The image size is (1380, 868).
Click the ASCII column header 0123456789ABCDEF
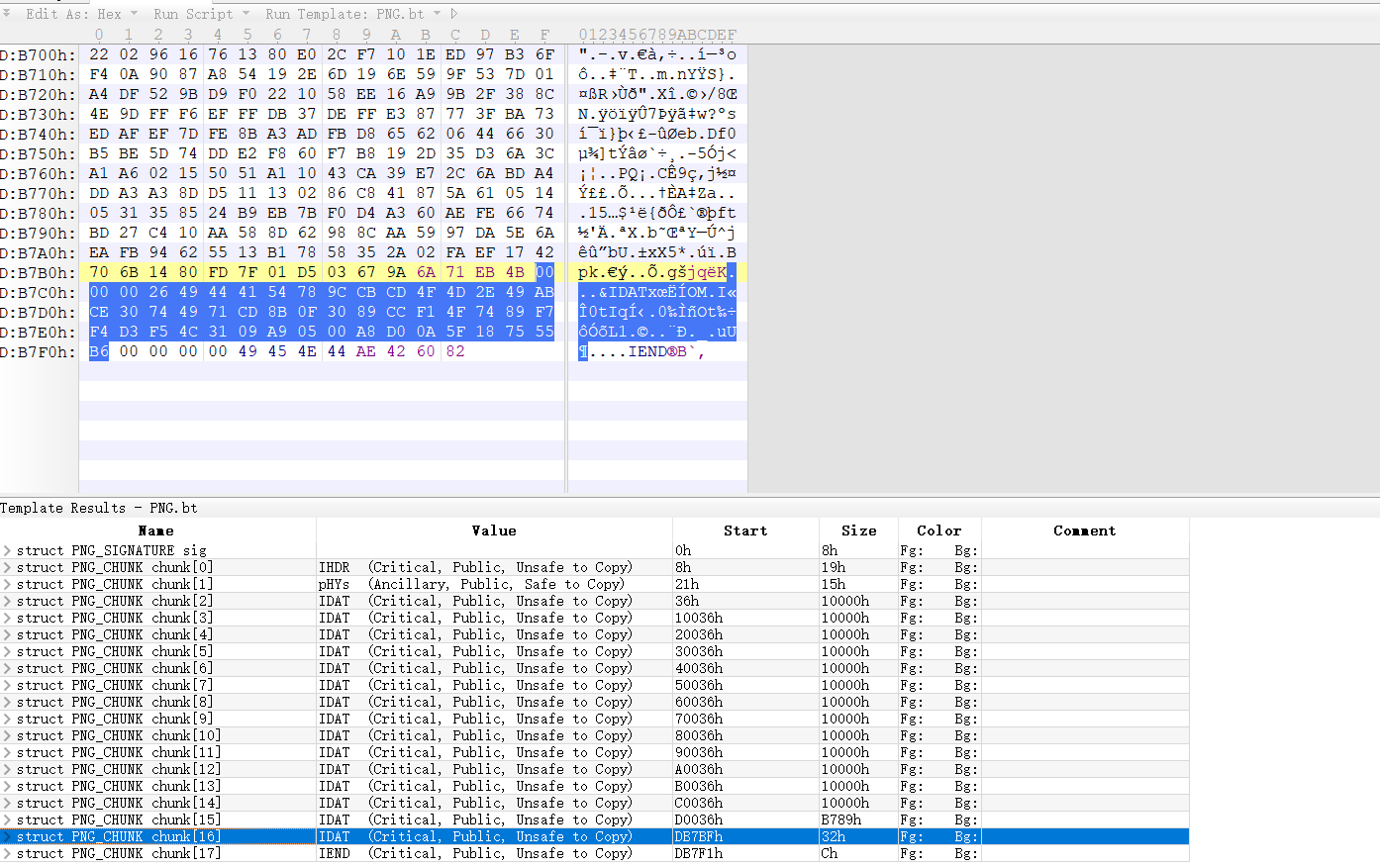click(x=657, y=36)
